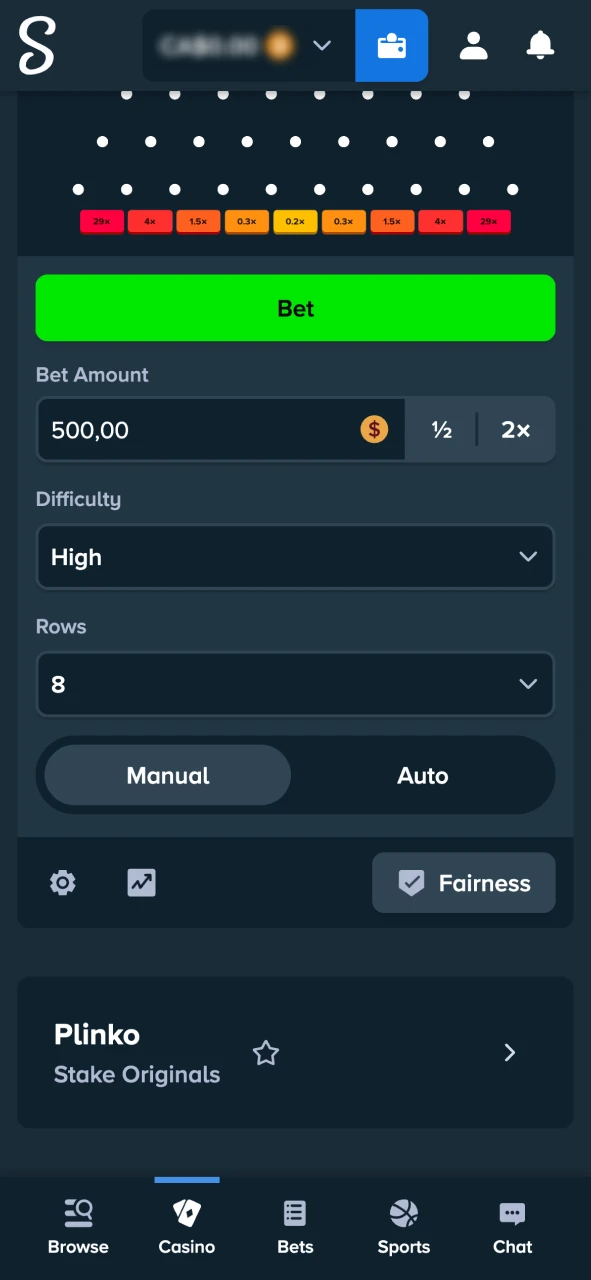Favorite Plinko using the star
The image size is (591, 1280).
pos(265,1053)
